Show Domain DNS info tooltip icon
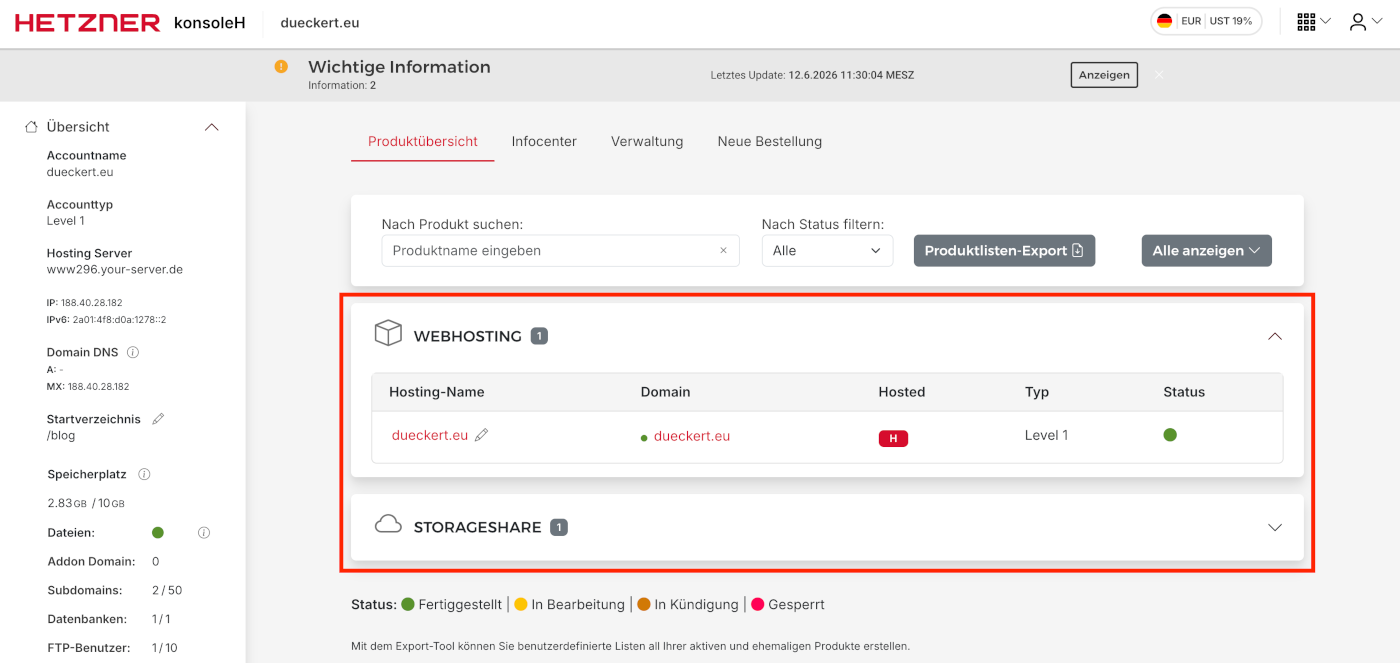The image size is (1400, 663). click(x=133, y=353)
